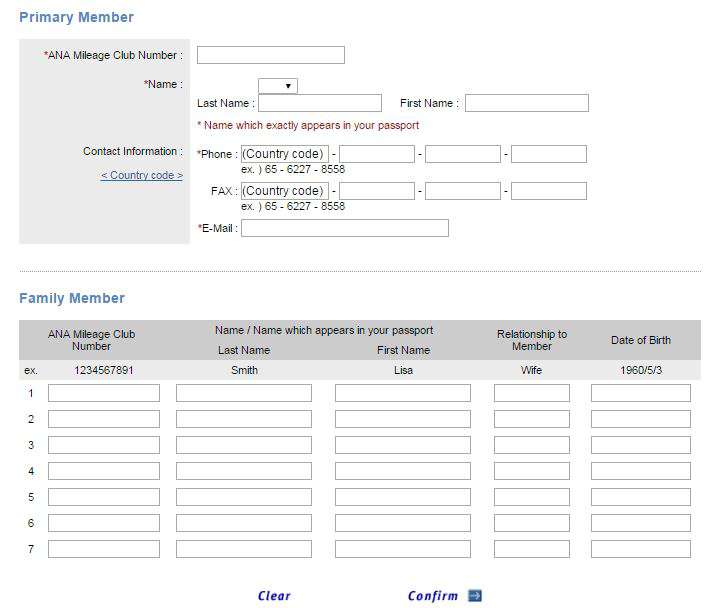Click the primary member First Name field
The image size is (709, 608).
tap(527, 103)
